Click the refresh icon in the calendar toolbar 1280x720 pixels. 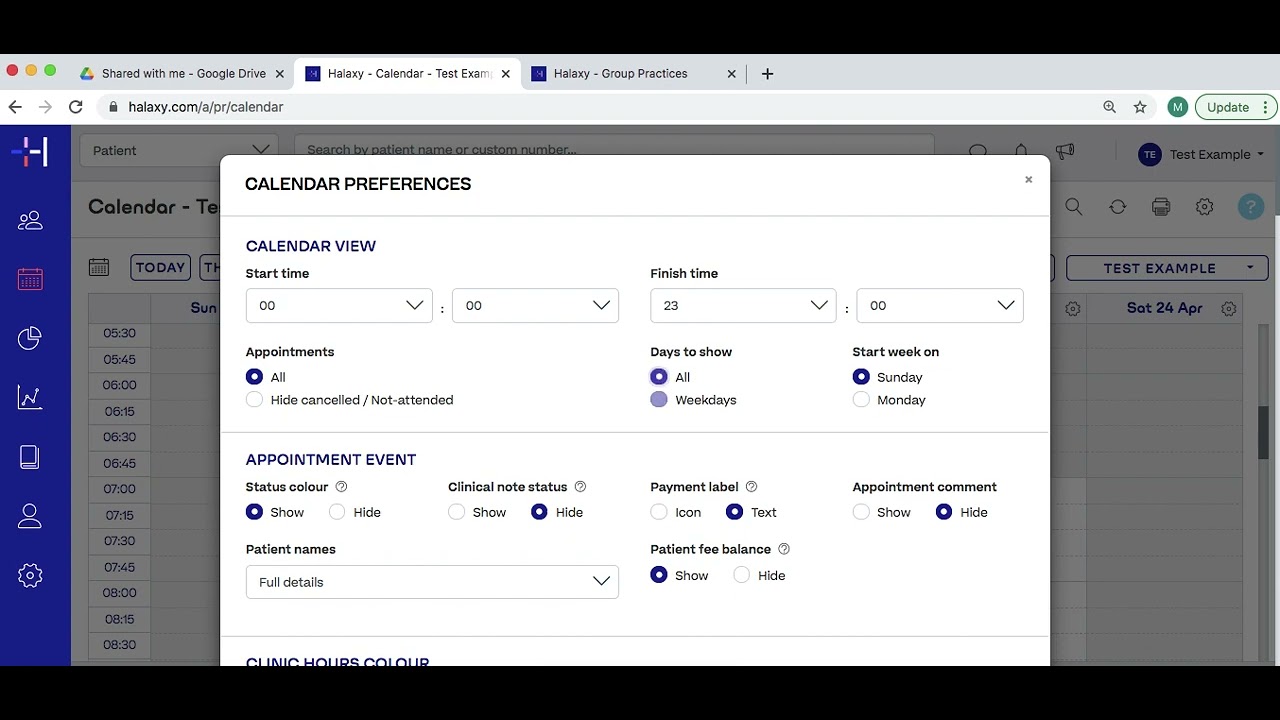point(1118,207)
